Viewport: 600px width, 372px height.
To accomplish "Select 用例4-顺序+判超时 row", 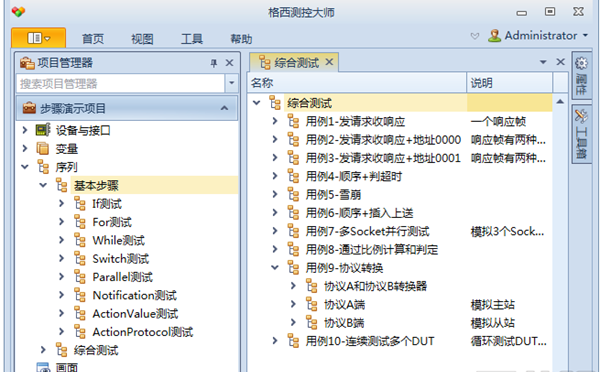I will click(x=353, y=176).
